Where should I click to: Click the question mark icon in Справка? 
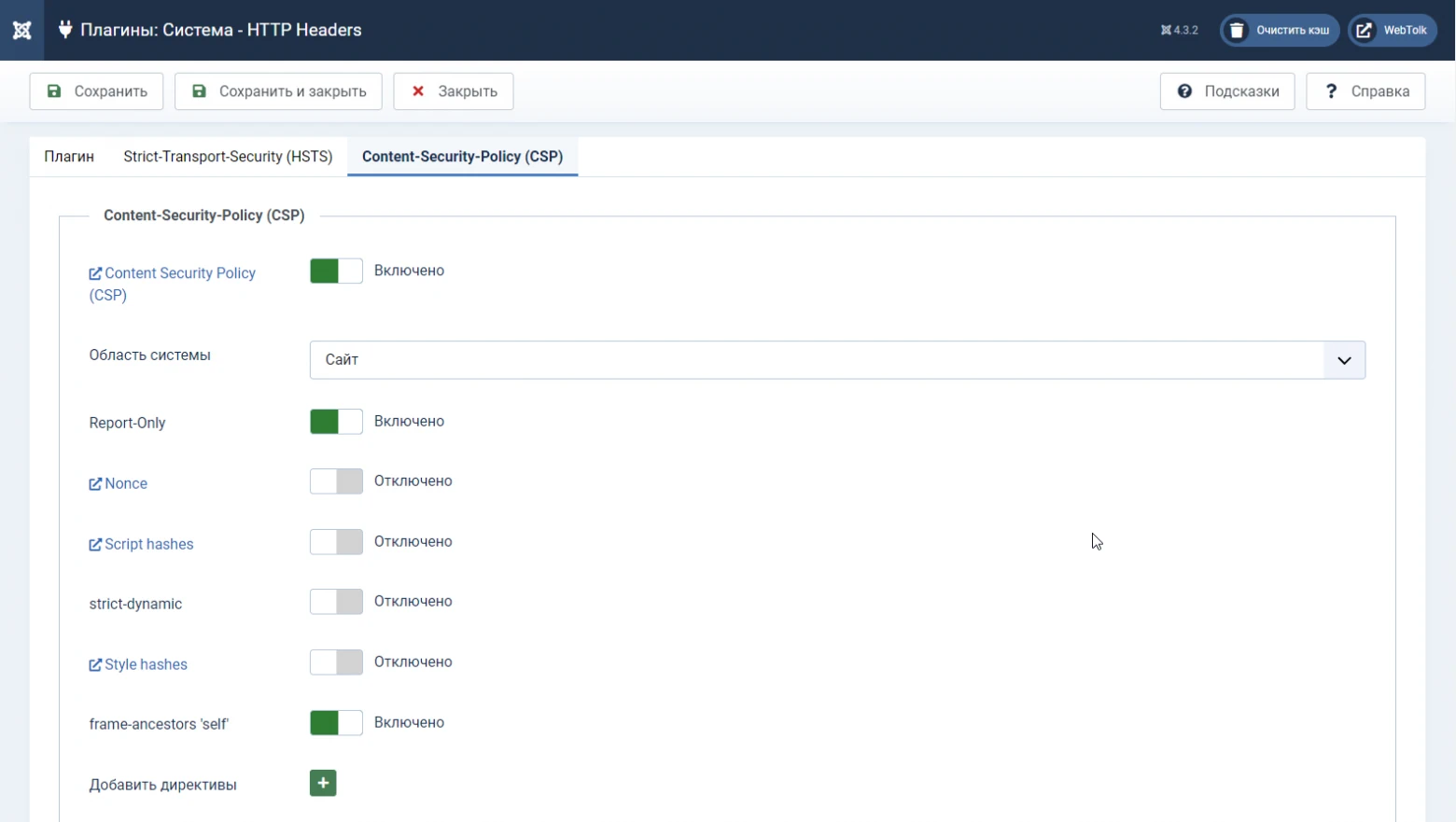point(1331,91)
